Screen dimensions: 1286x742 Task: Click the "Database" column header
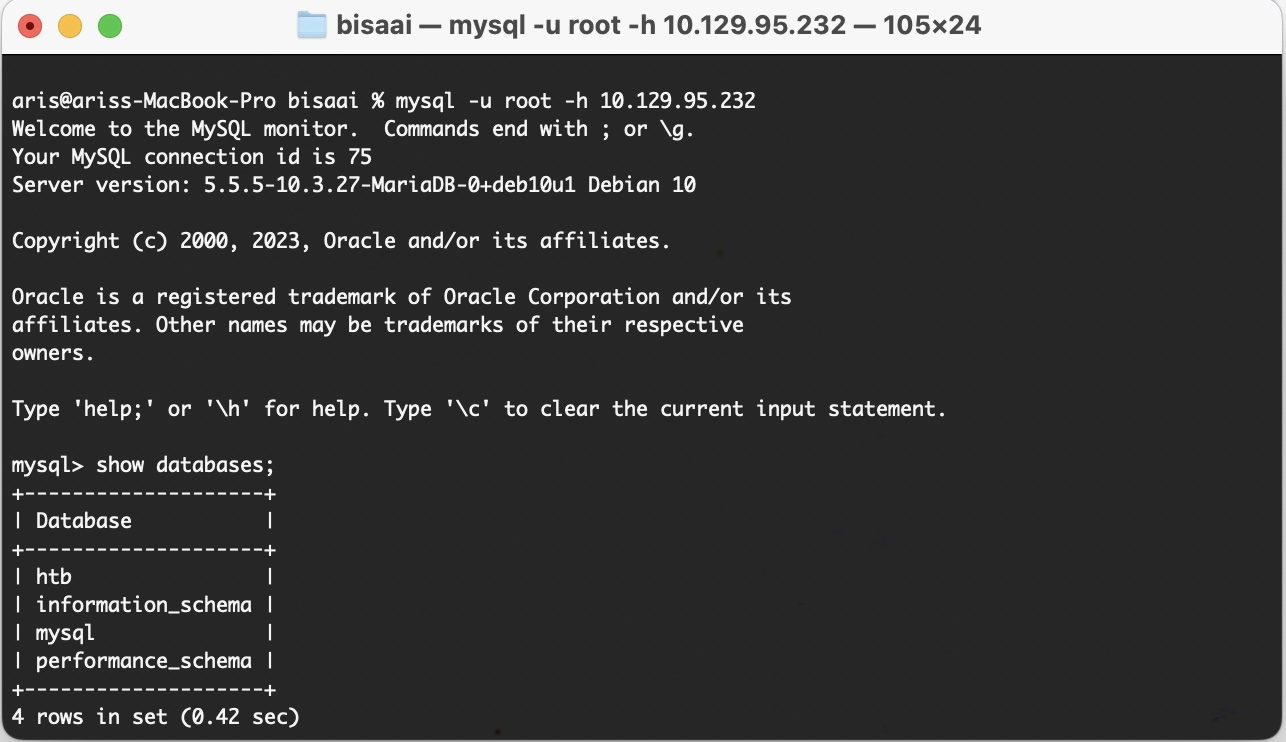(84, 521)
